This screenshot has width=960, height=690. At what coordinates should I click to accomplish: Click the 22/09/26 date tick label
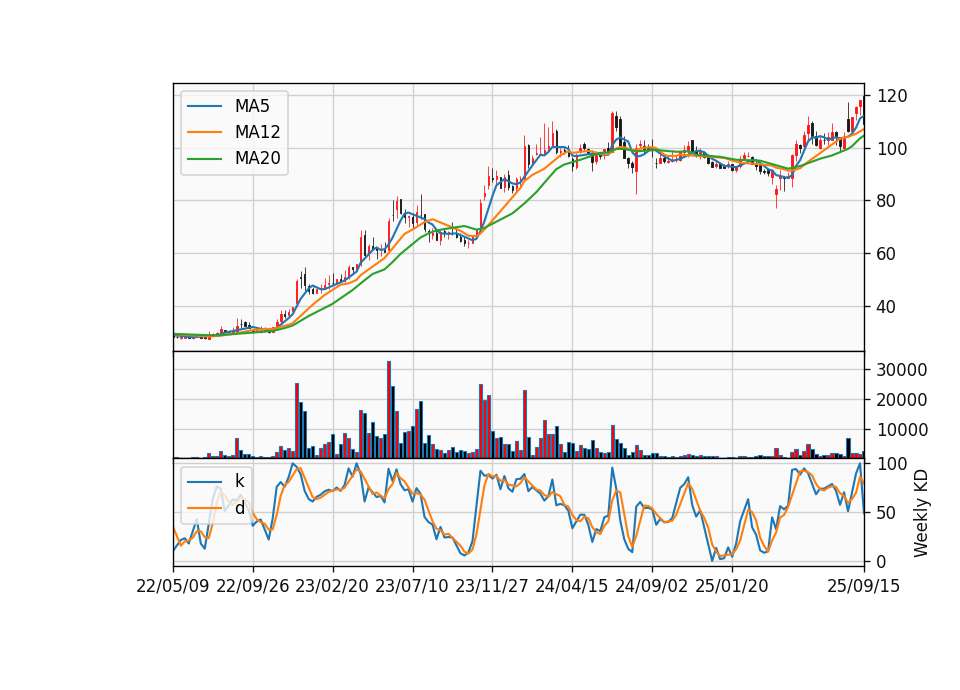pyautogui.click(x=253, y=586)
